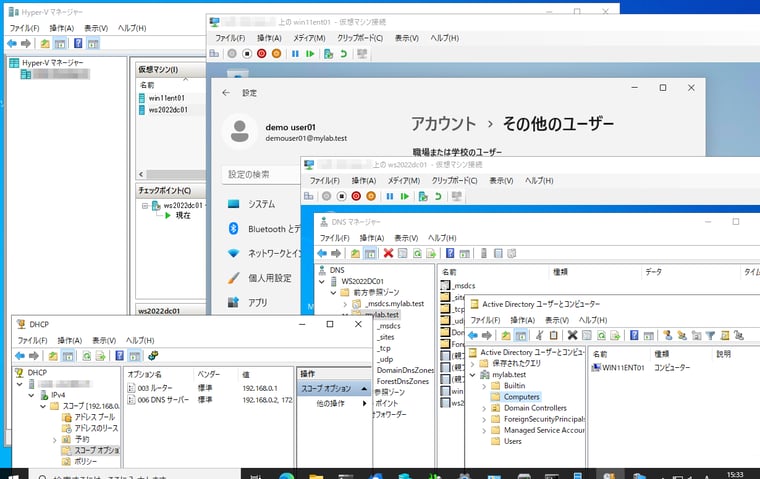This screenshot has width=760, height=479.
Task: Open 操作(A) menu in Hyper-V Manager
Action: [x=62, y=28]
